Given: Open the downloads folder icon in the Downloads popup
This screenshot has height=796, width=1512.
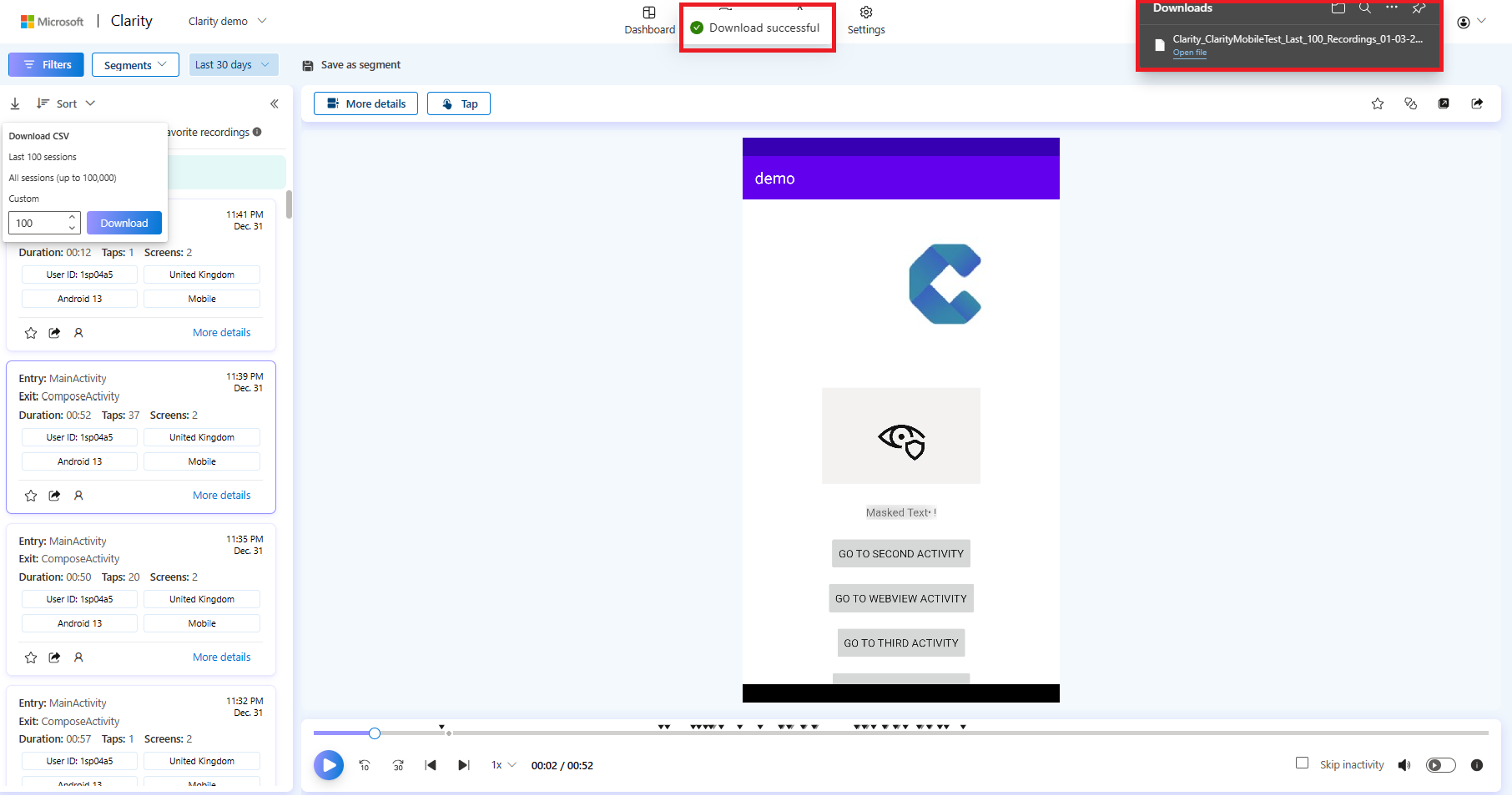Looking at the screenshot, I should (x=1338, y=8).
